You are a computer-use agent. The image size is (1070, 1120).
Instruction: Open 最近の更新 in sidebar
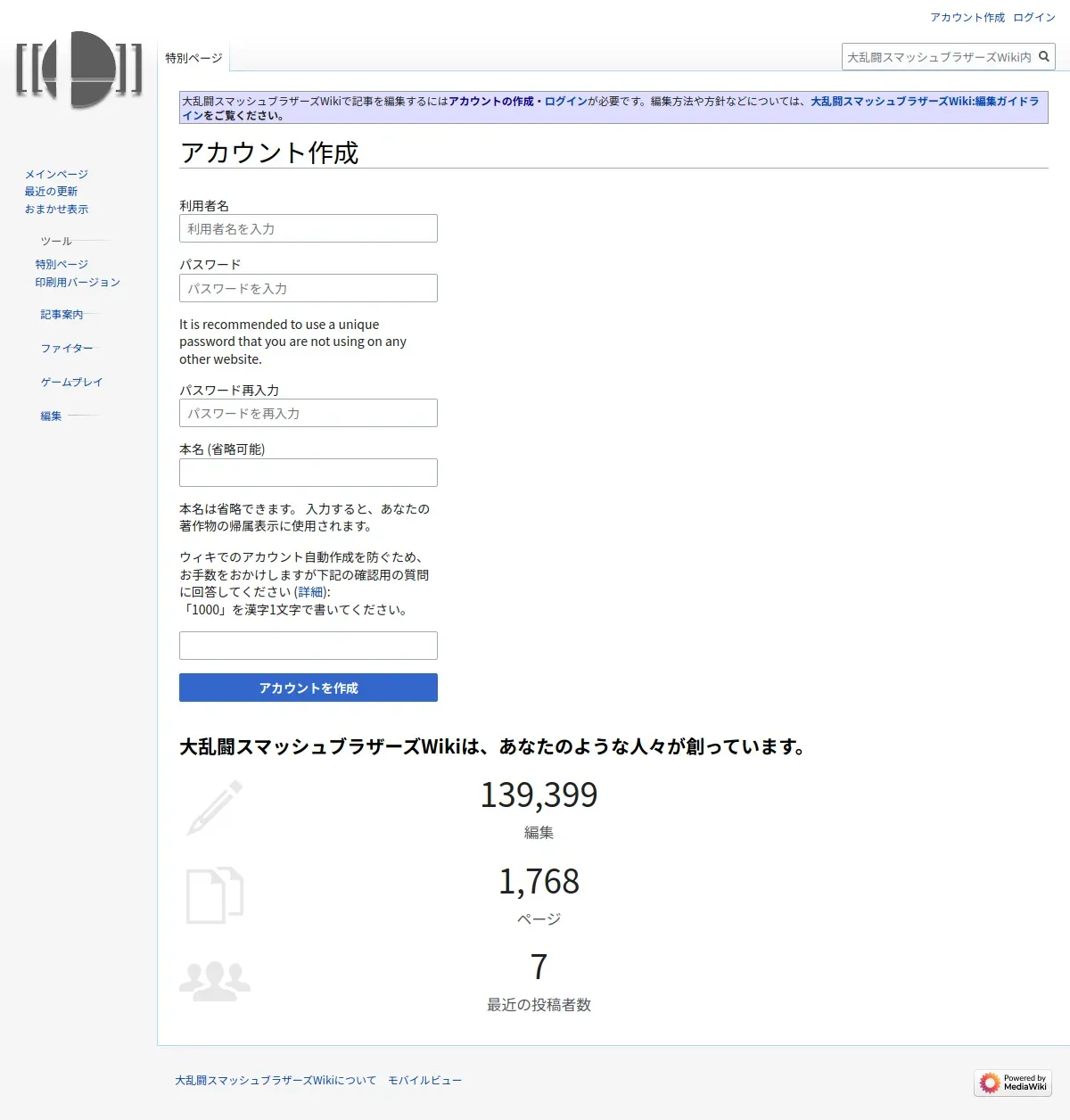click(x=51, y=191)
